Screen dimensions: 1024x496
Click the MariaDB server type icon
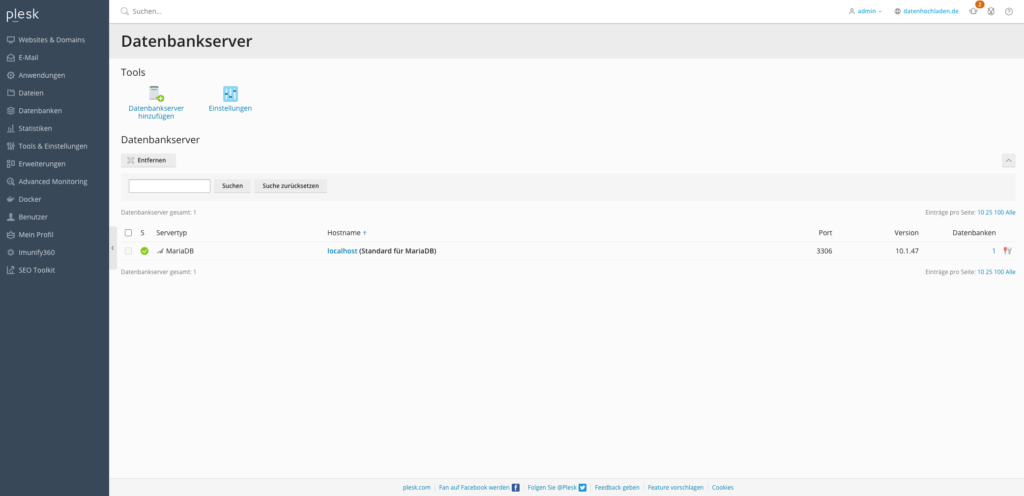click(160, 251)
